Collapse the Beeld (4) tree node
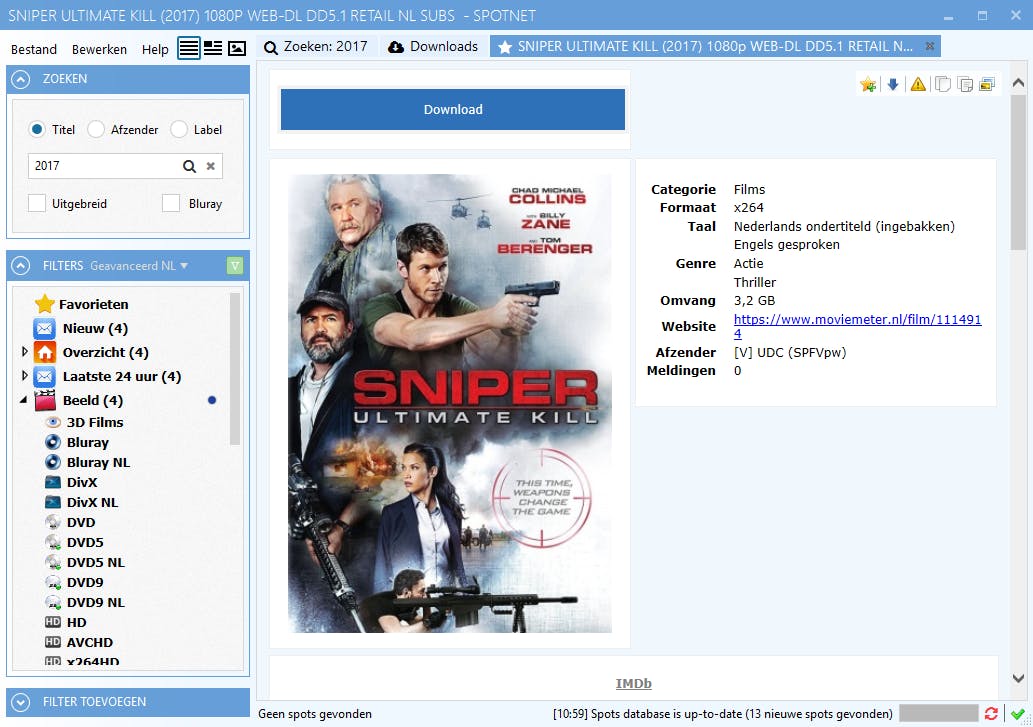1033x727 pixels. (x=24, y=400)
